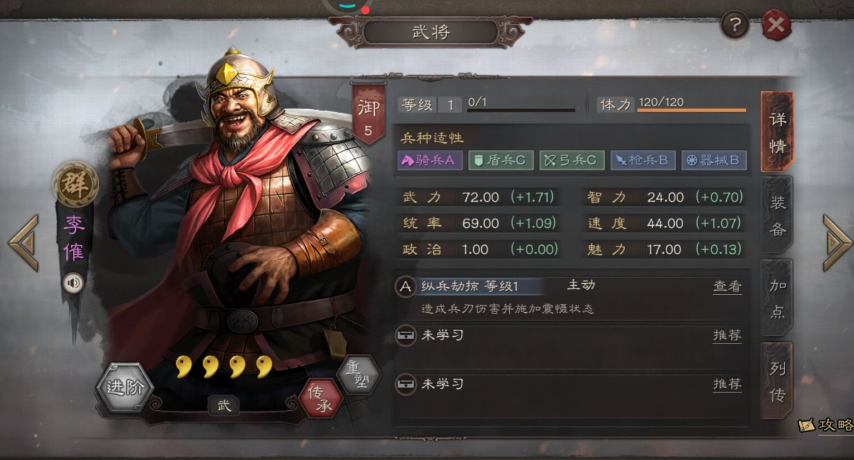Play the general's voice with the speaker icon

tap(73, 283)
